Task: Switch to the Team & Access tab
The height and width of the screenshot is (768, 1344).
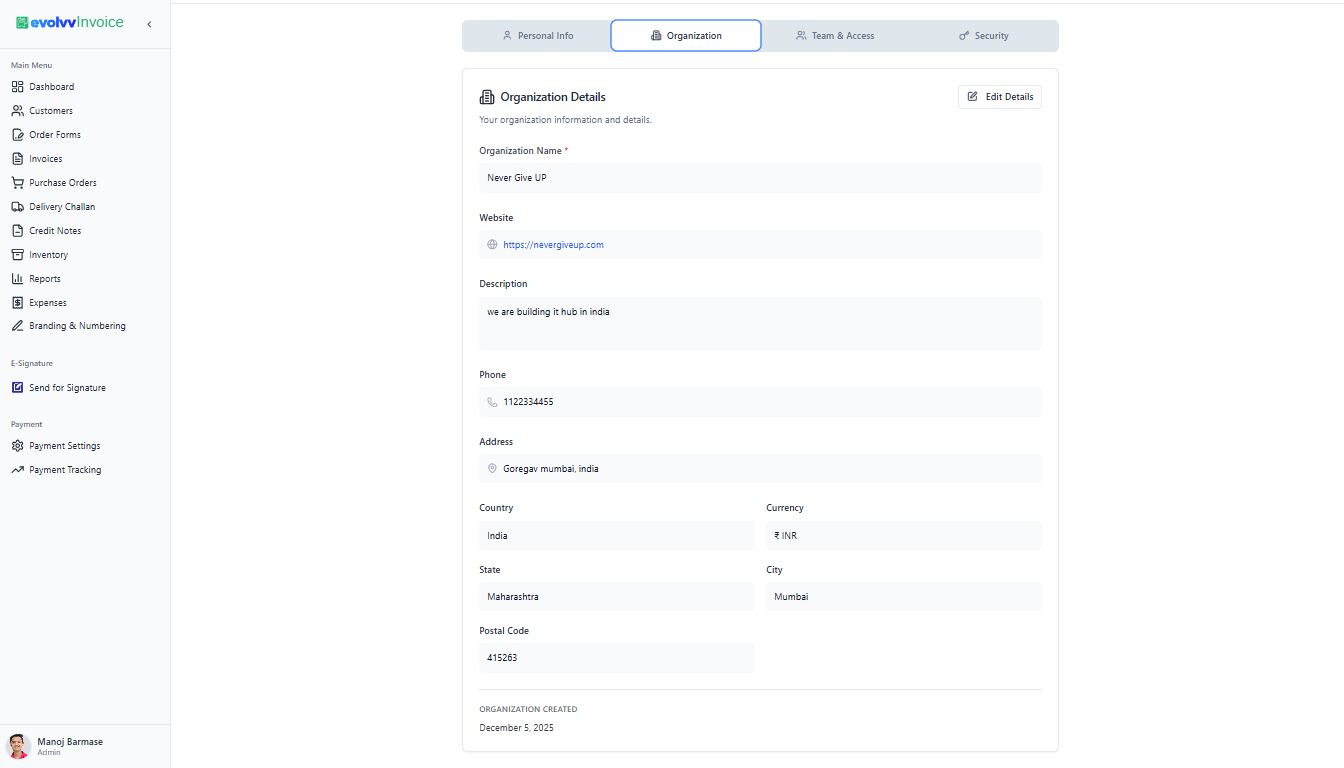Action: [835, 36]
